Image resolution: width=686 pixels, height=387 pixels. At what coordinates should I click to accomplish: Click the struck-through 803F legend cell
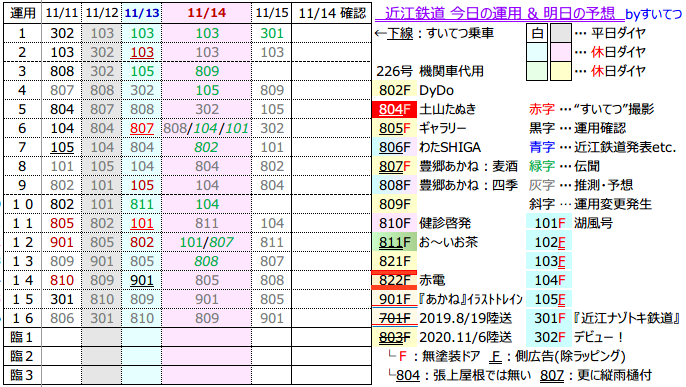pos(394,337)
